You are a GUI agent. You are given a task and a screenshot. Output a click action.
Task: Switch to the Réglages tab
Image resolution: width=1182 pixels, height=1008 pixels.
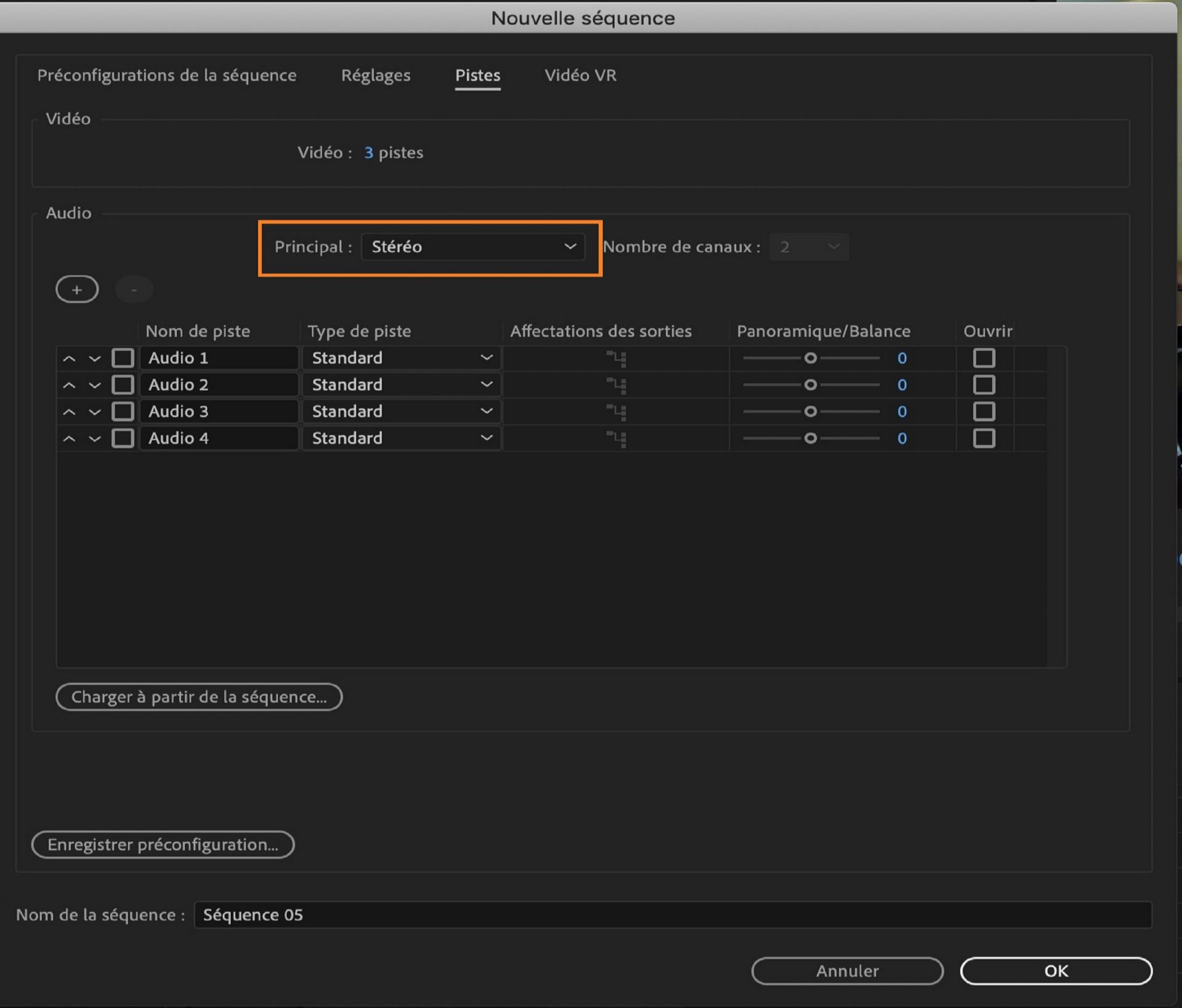[376, 75]
